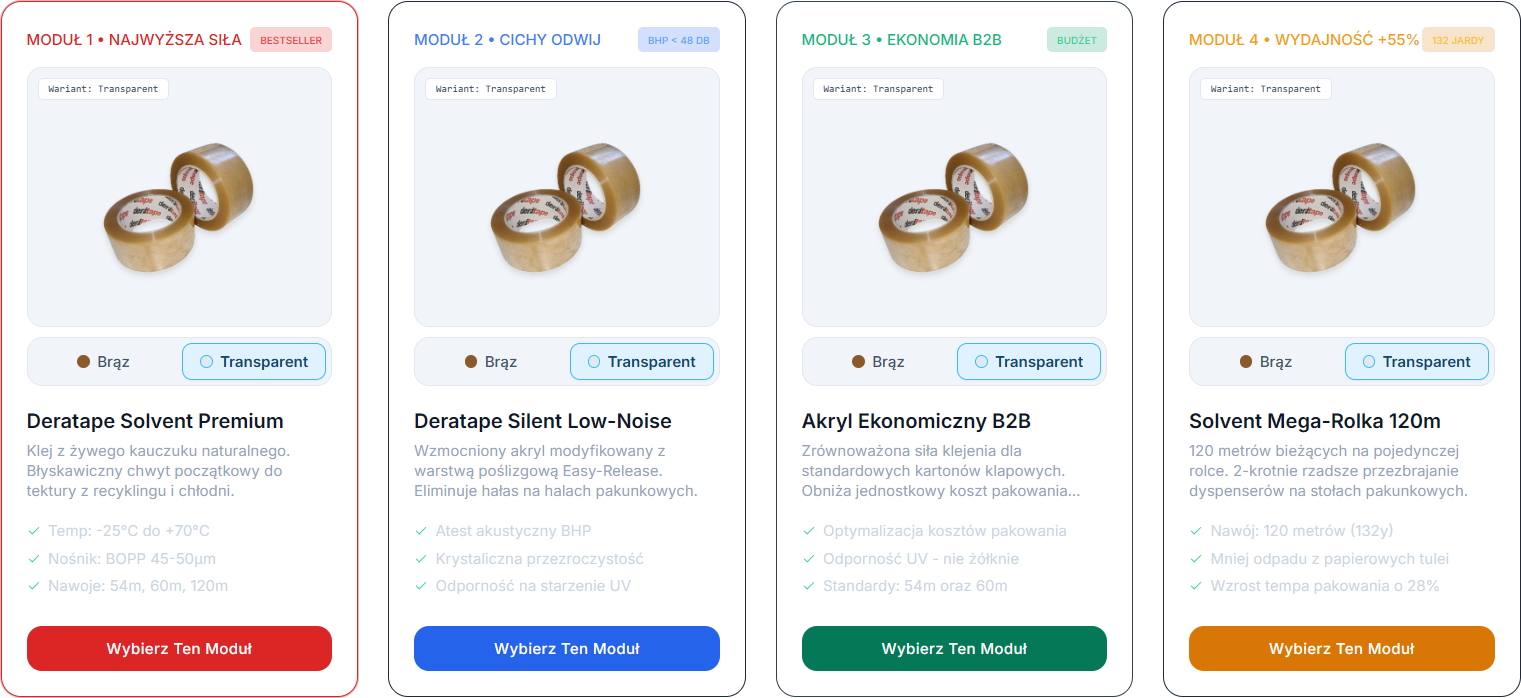Screen dimensions: 1521x698
Task: Choose Brąz option on Deratape Silent Low-Noise
Action: 491,362
